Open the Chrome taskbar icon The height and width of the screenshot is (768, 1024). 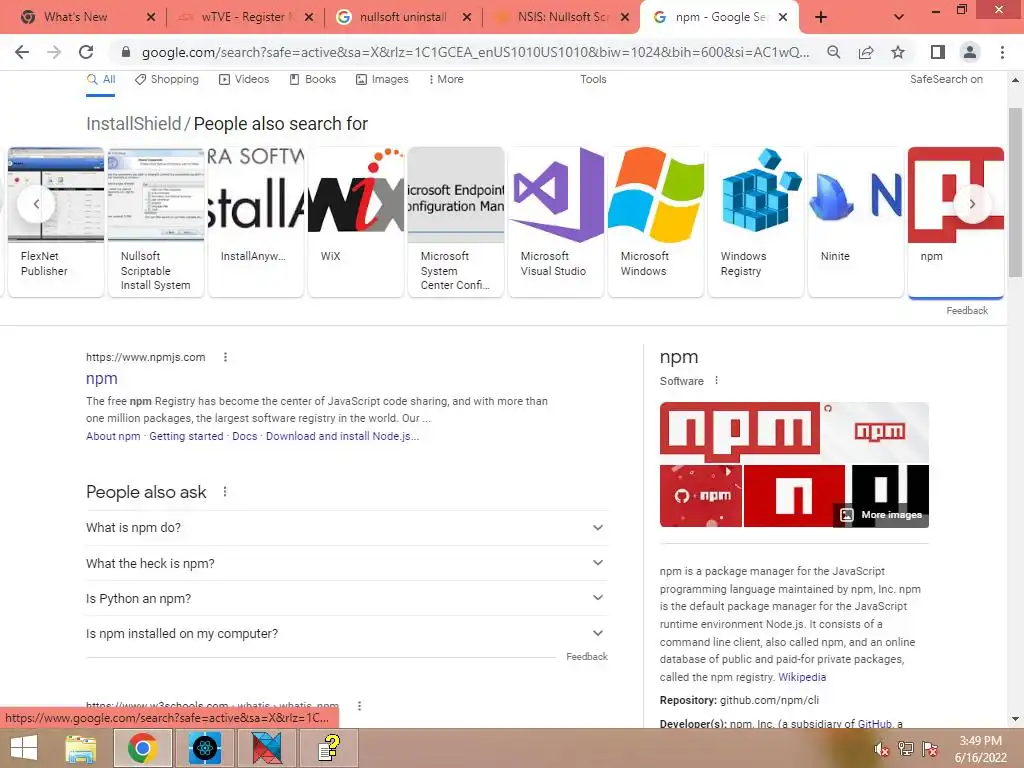[142, 748]
